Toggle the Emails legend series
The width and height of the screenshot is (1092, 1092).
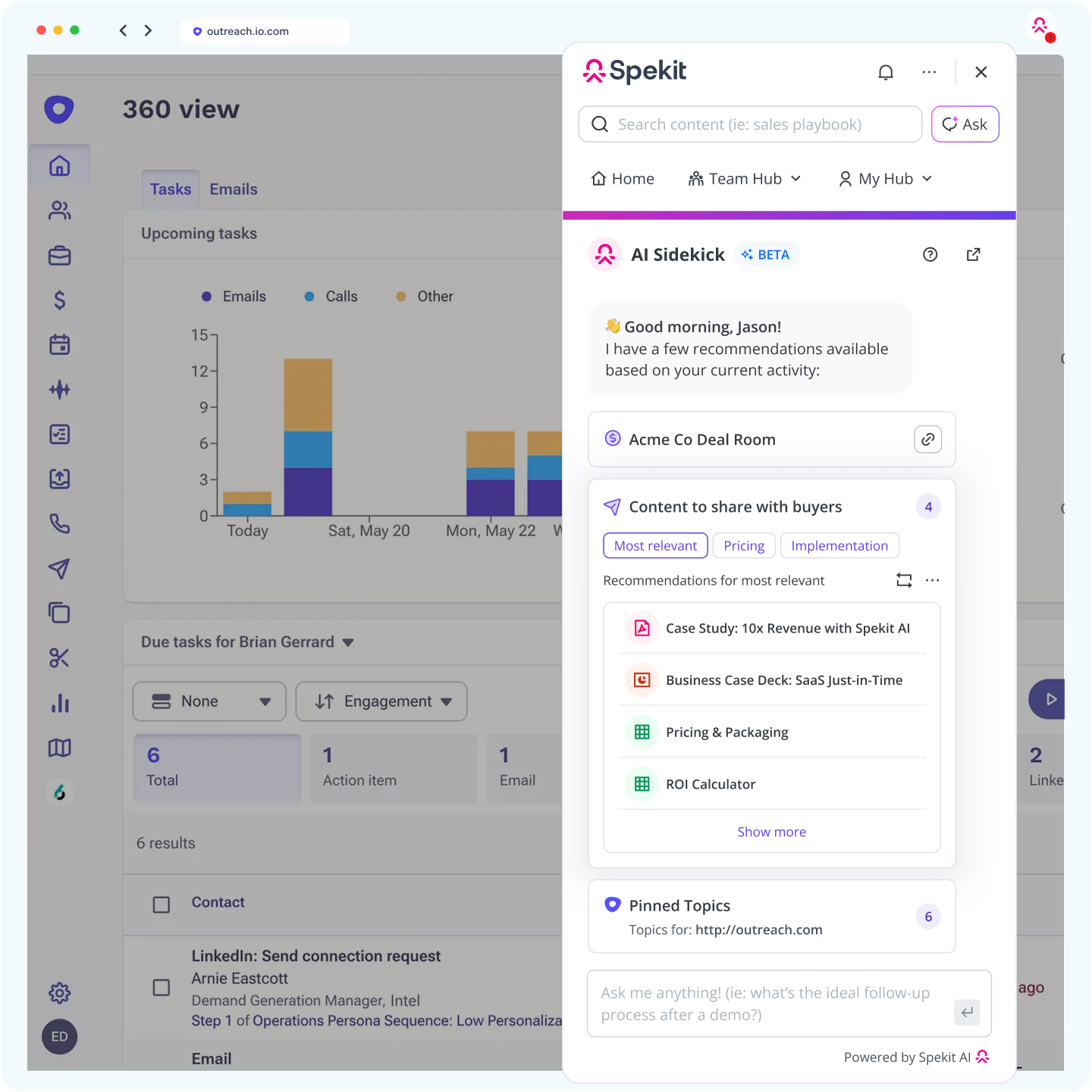coord(234,297)
